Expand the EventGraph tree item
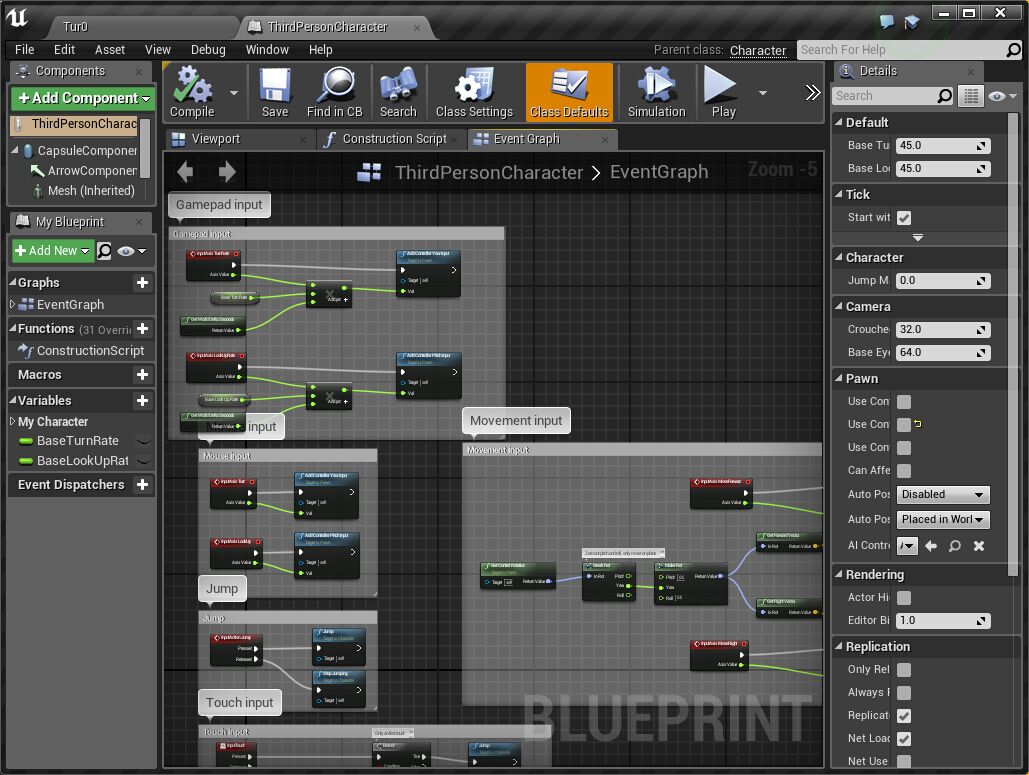1029x775 pixels. click(12, 304)
